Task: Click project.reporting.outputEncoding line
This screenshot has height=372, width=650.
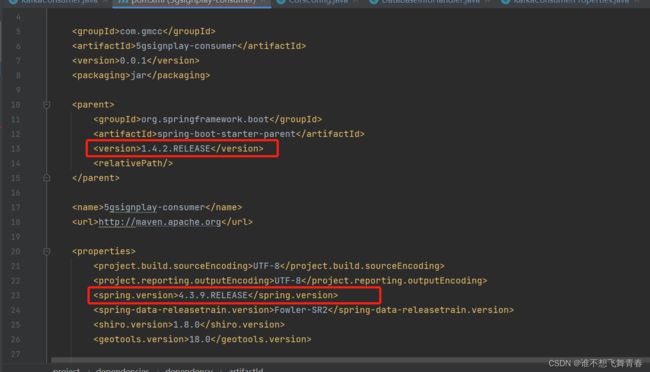Action: (290, 281)
